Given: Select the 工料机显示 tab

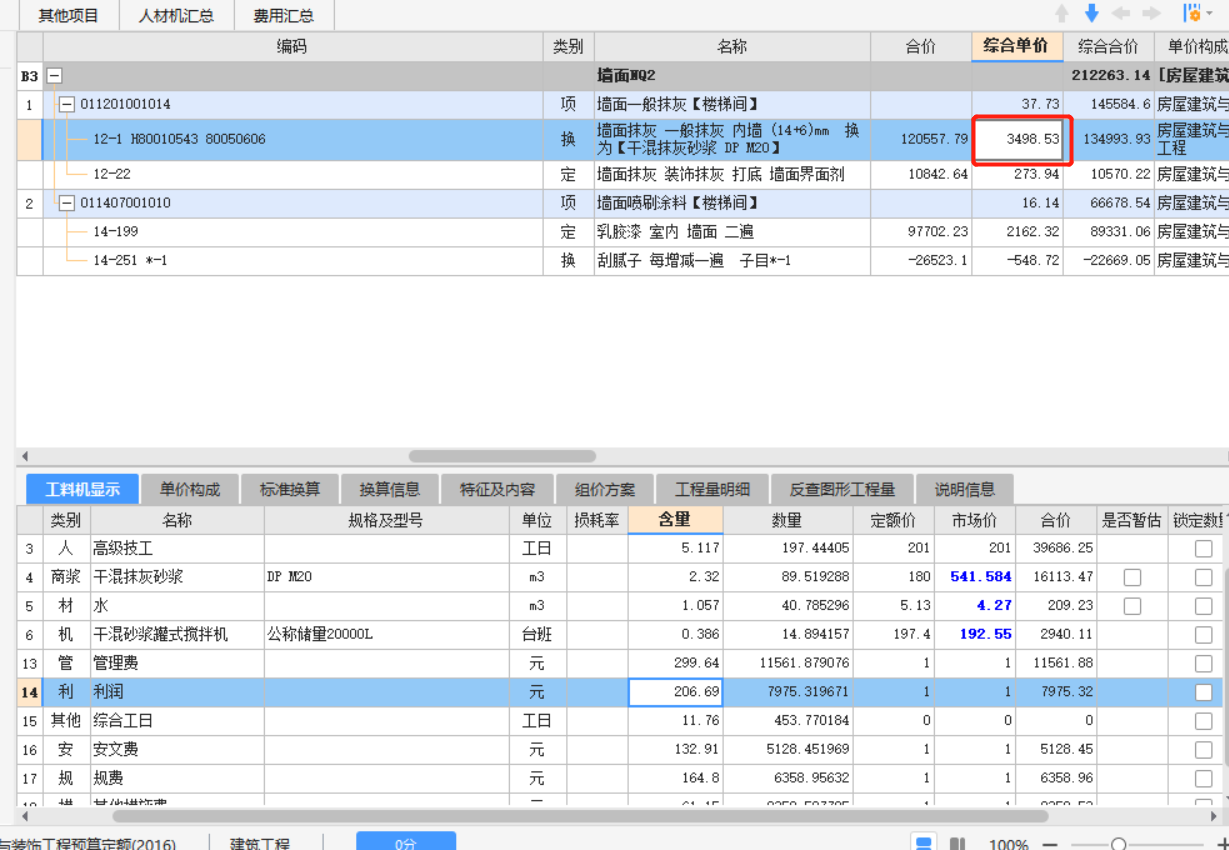Looking at the screenshot, I should click(82, 490).
